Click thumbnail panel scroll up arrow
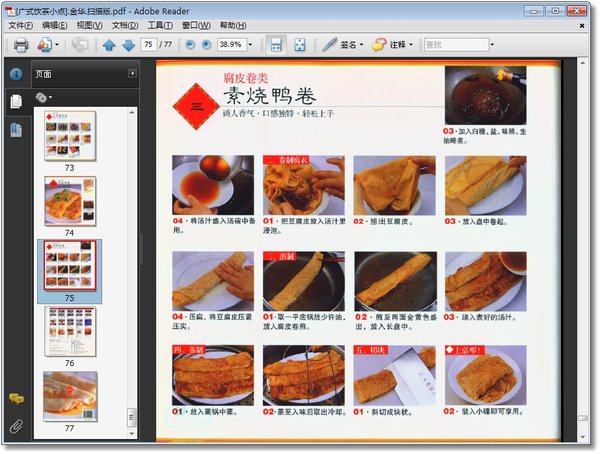600x454 pixels. pos(132,112)
